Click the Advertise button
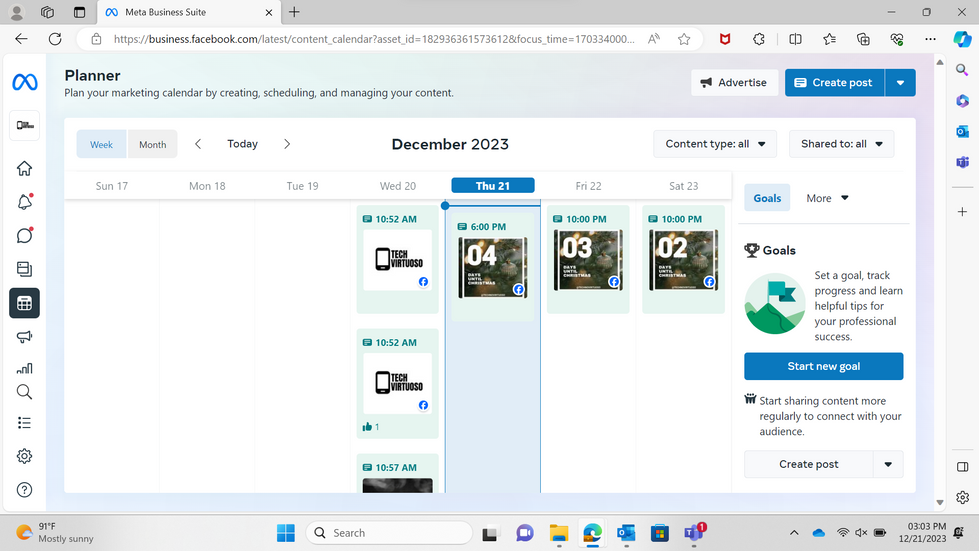Image resolution: width=979 pixels, height=551 pixels. click(734, 82)
